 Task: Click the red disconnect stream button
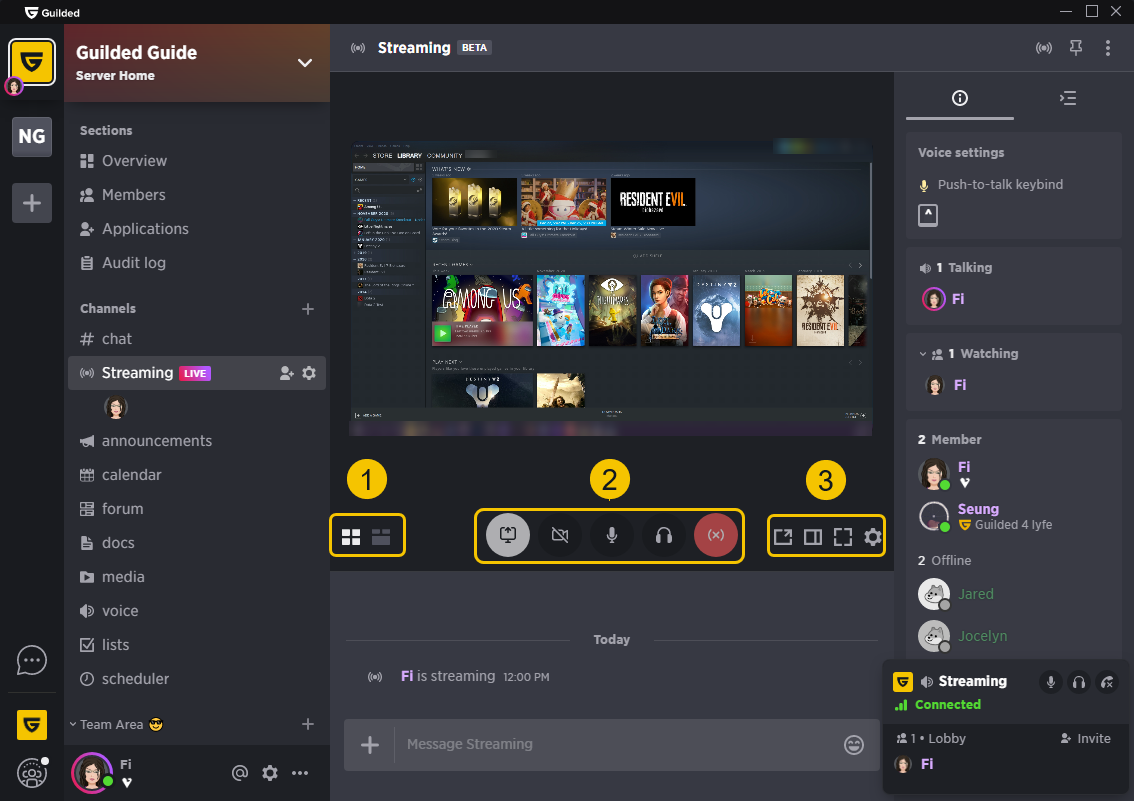coord(716,535)
